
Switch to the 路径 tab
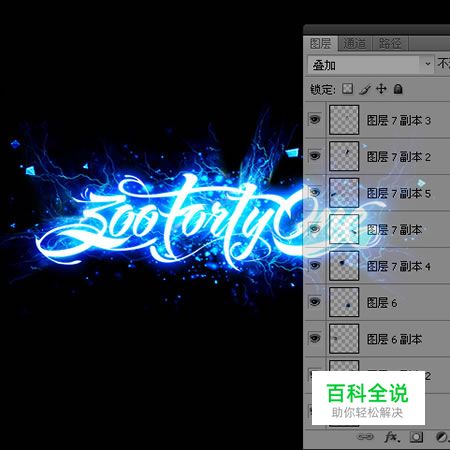click(x=389, y=43)
